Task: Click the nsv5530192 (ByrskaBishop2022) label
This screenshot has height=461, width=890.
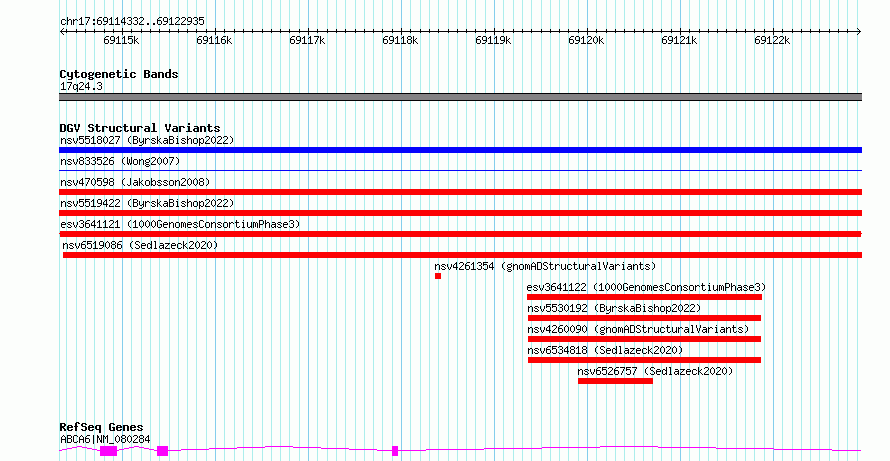Action: tap(615, 308)
